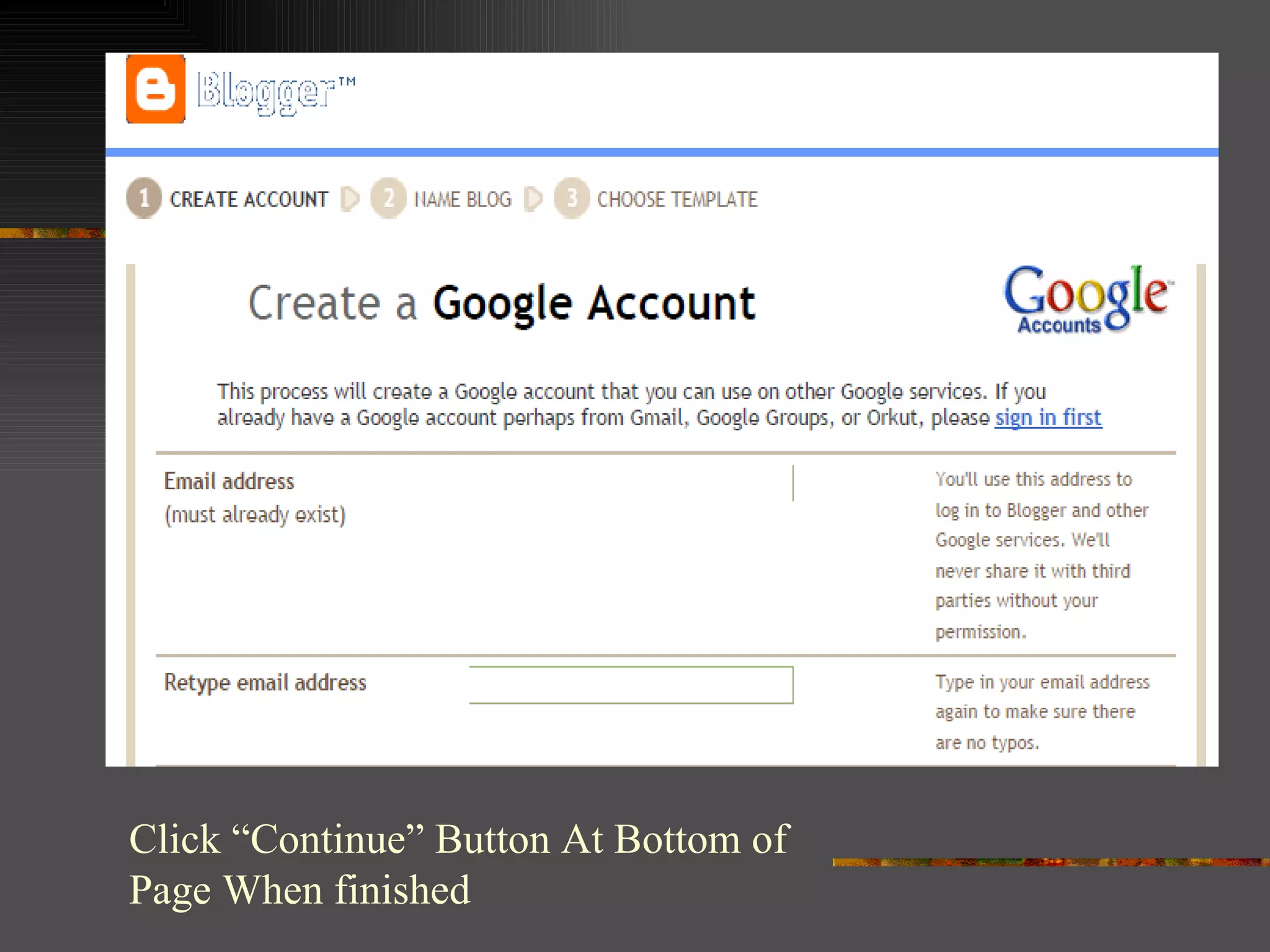The height and width of the screenshot is (952, 1270).
Task: Open the CREATE ACCOUNT step
Action: (249, 200)
